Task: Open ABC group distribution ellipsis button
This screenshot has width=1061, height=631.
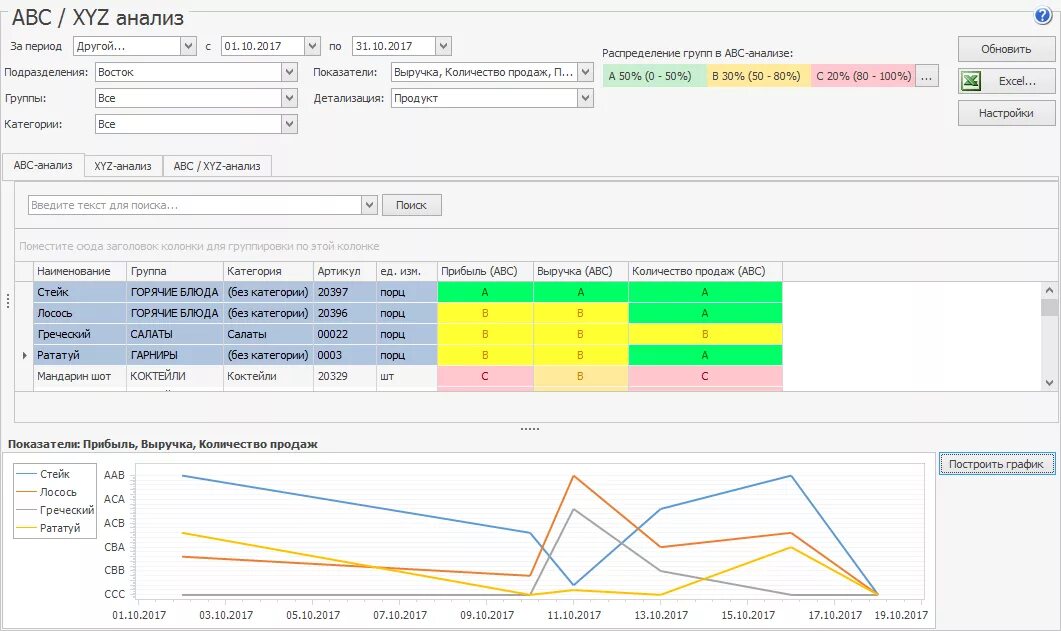Action: [926, 76]
